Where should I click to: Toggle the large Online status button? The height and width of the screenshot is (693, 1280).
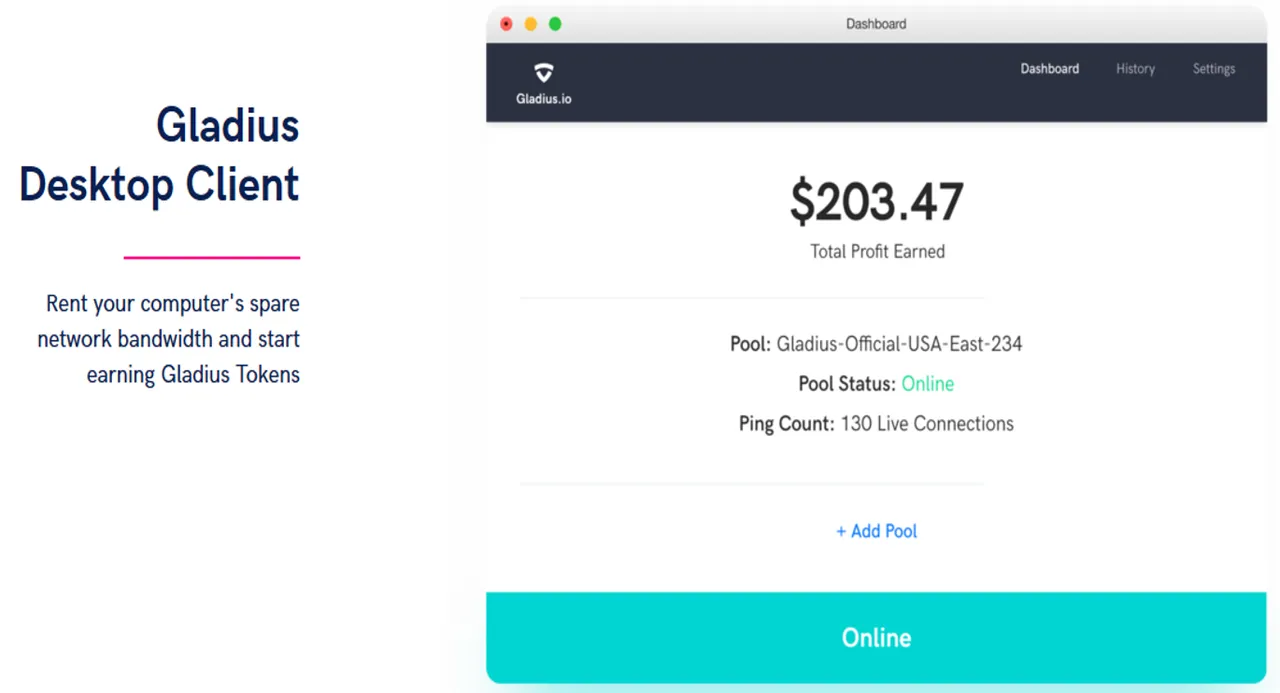pos(876,637)
